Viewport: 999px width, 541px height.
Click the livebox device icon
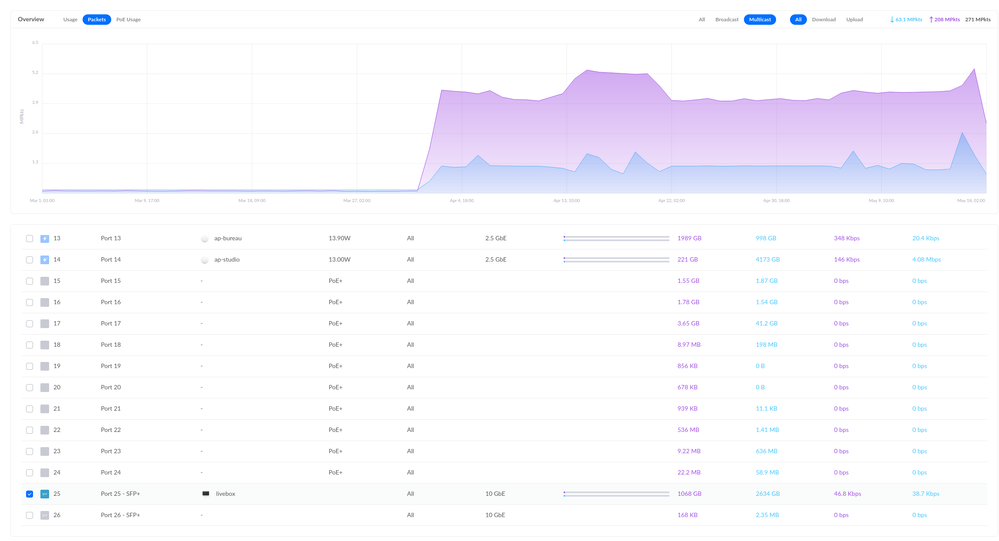click(x=206, y=494)
